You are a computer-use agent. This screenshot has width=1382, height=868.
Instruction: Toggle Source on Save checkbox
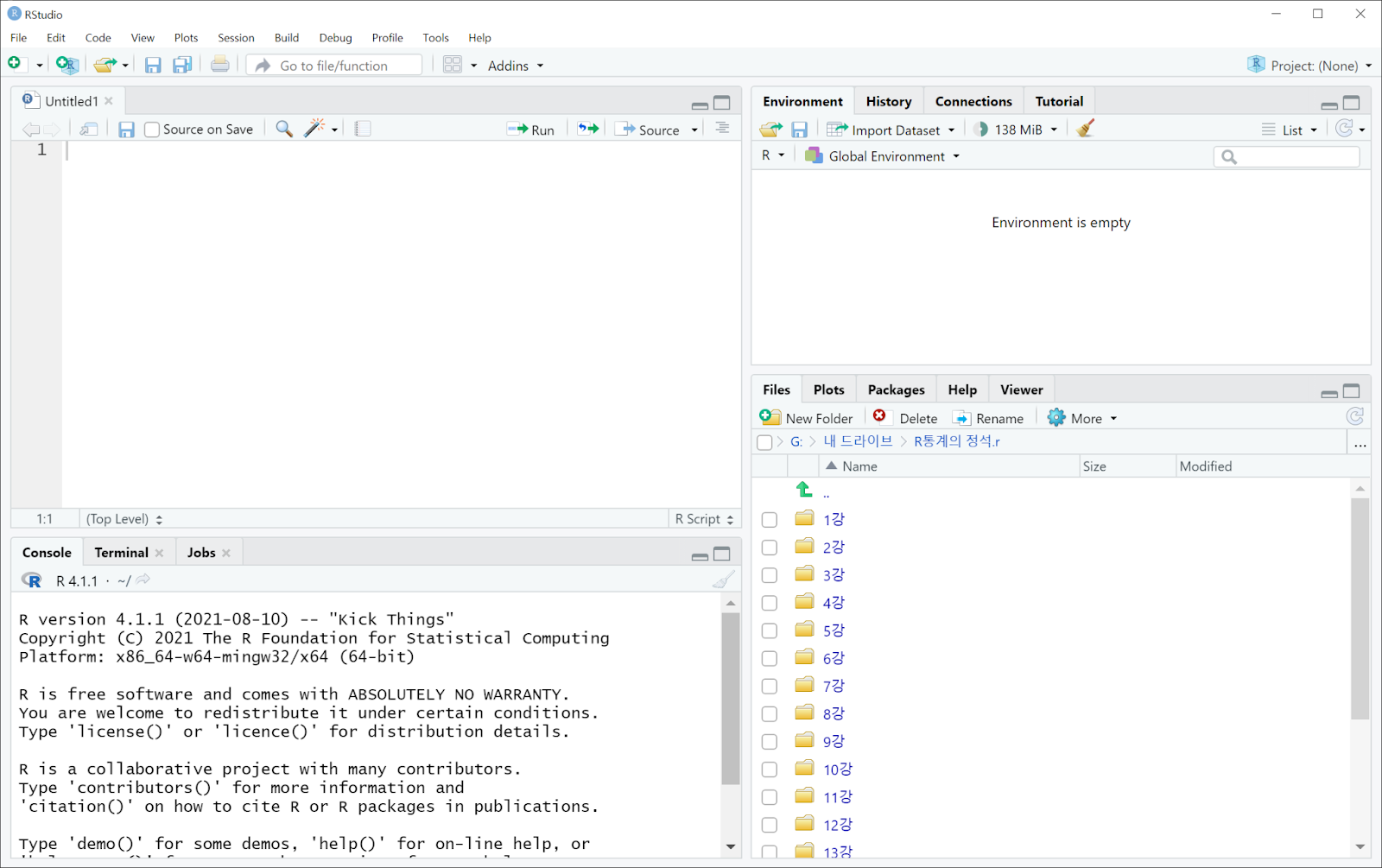click(x=152, y=130)
